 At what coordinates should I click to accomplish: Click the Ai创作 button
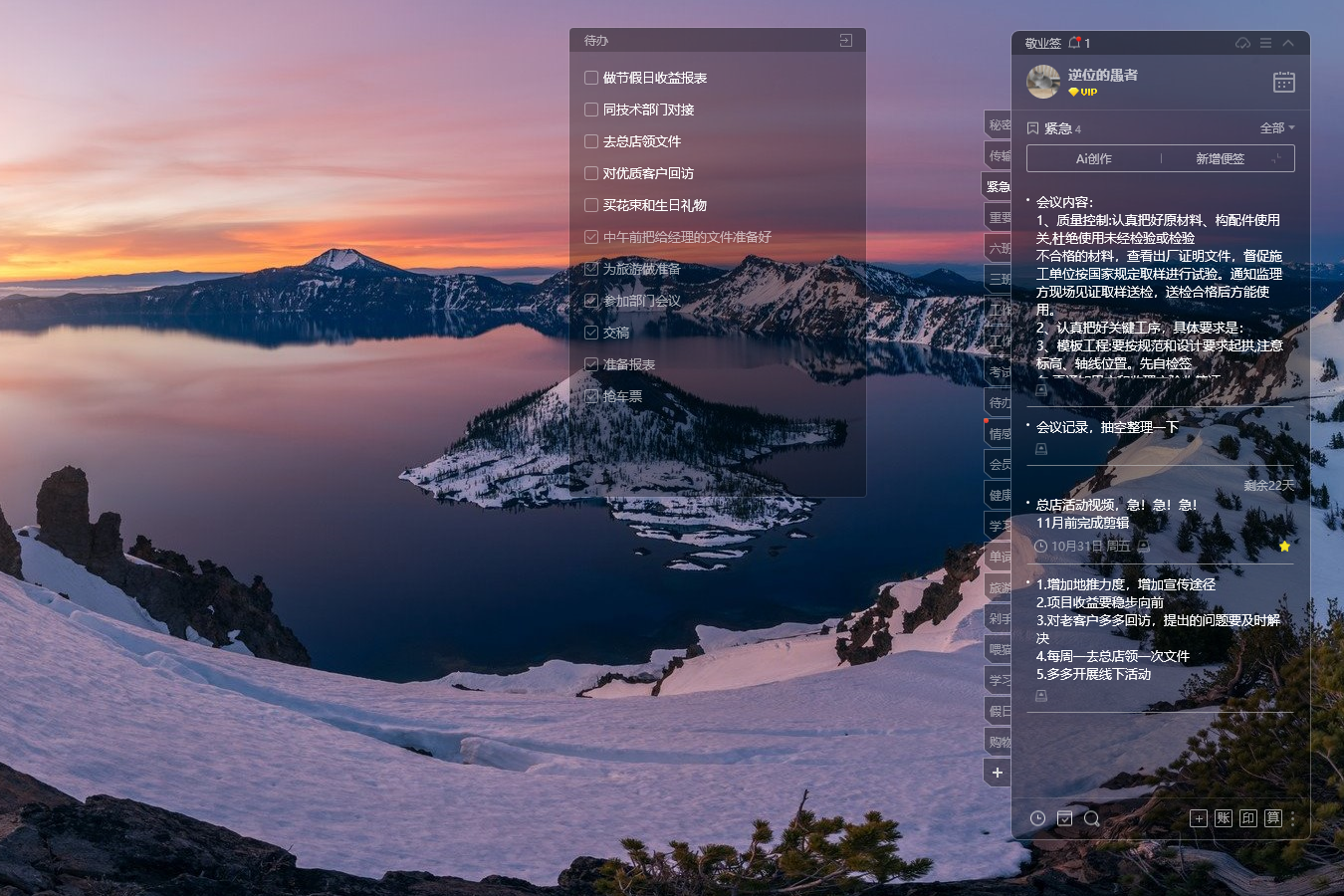pos(1093,158)
